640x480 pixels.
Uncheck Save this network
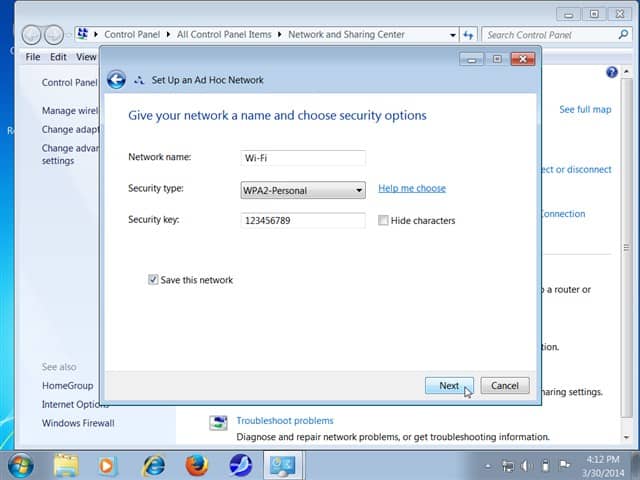pyautogui.click(x=153, y=280)
